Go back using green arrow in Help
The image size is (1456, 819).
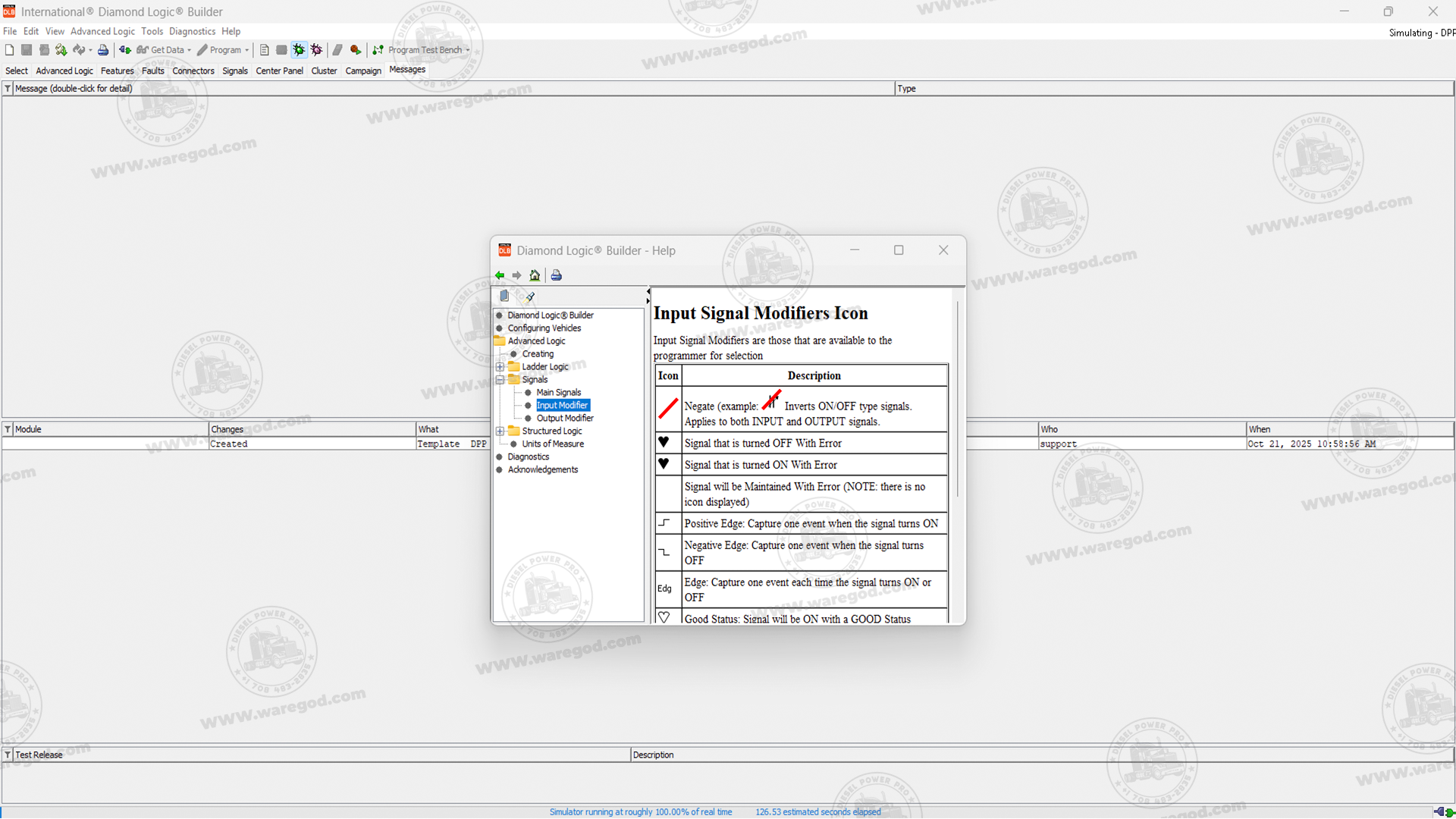coord(500,275)
